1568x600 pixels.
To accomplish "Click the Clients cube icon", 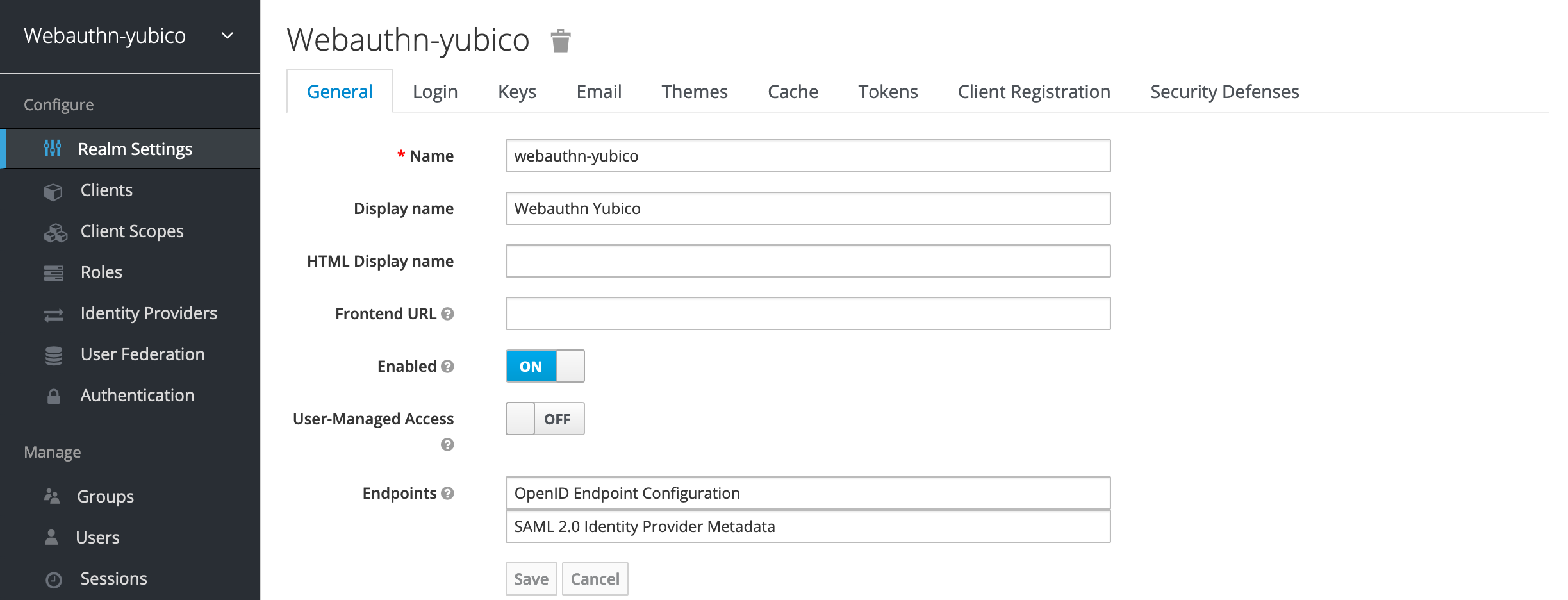I will pos(53,191).
